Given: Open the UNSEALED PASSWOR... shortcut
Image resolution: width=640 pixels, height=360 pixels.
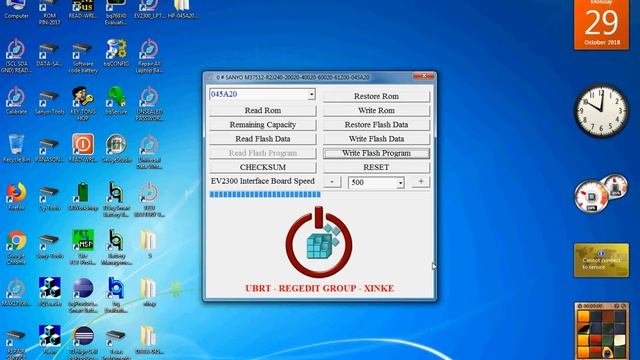Looking at the screenshot, I should tap(149, 104).
